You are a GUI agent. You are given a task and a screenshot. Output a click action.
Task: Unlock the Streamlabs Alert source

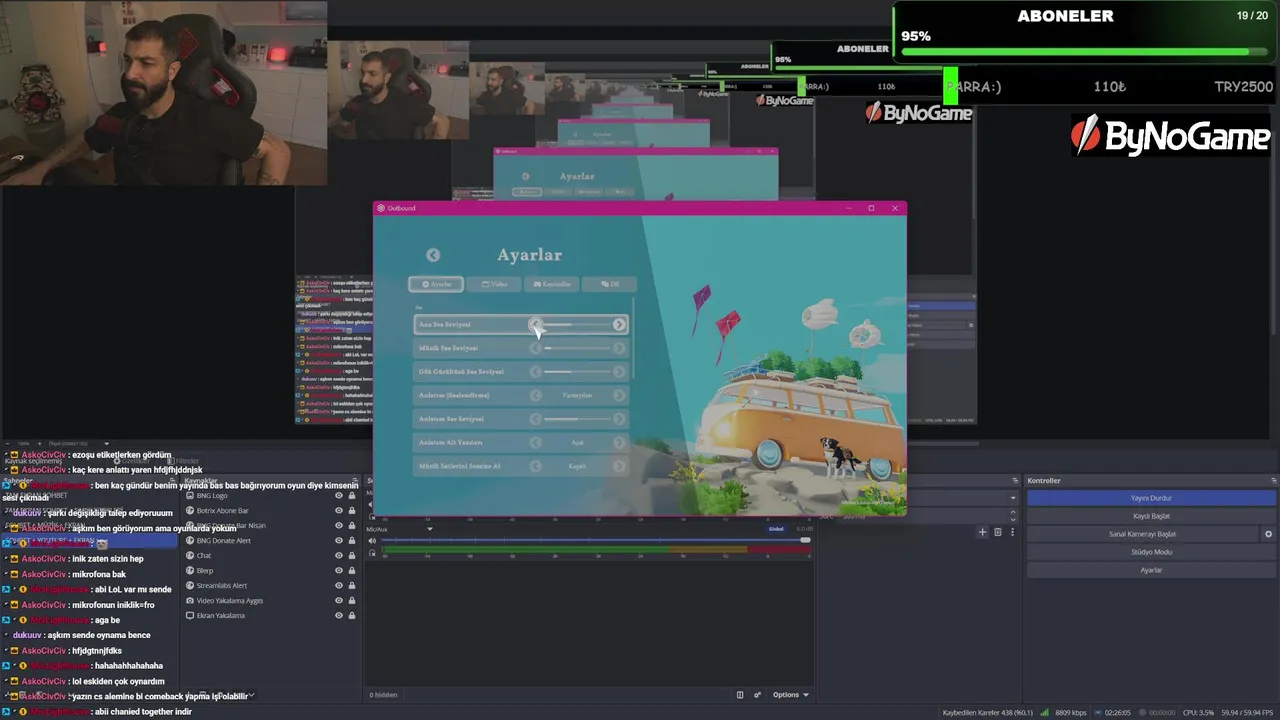coord(352,586)
